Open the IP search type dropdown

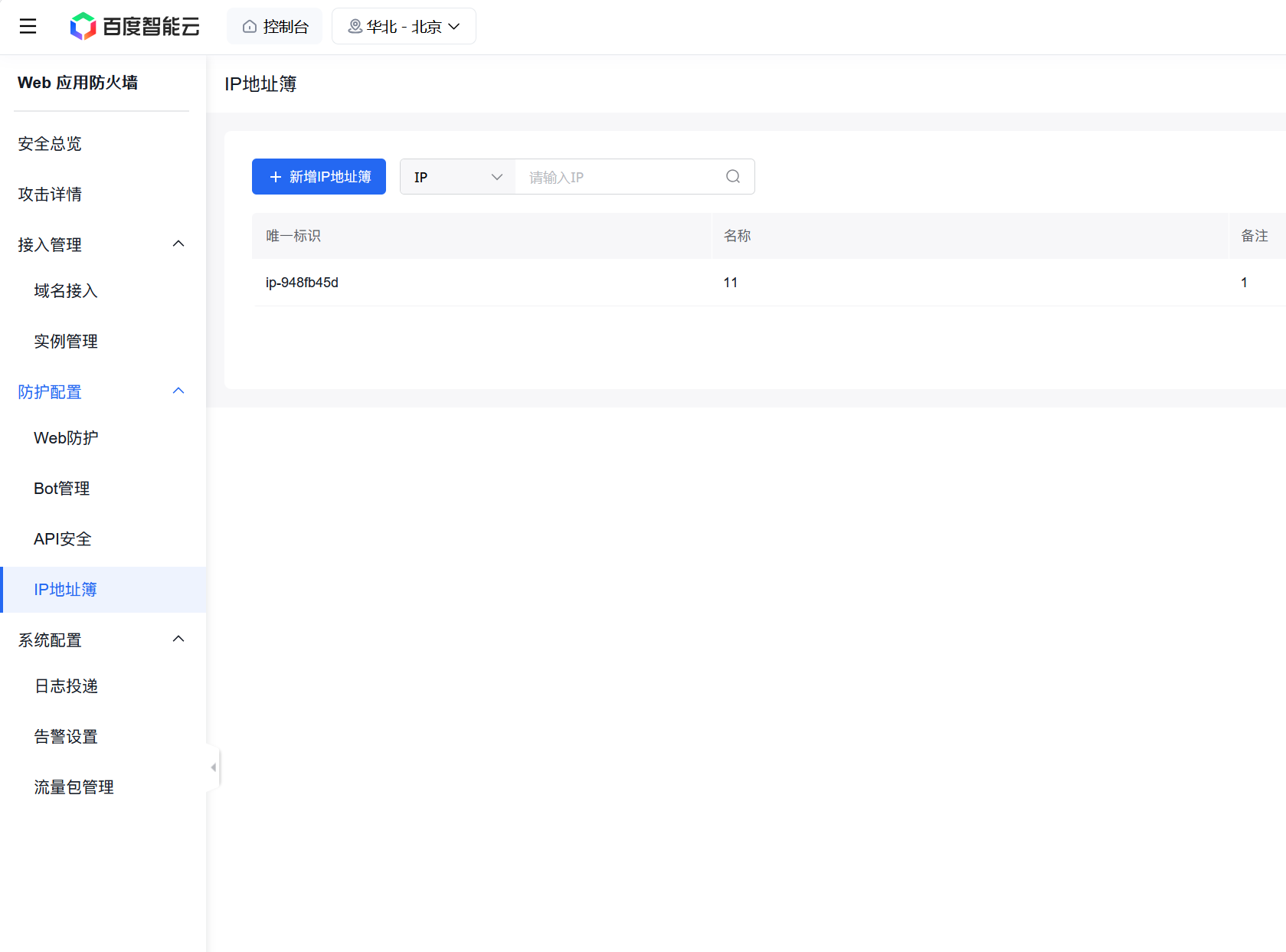coord(458,177)
